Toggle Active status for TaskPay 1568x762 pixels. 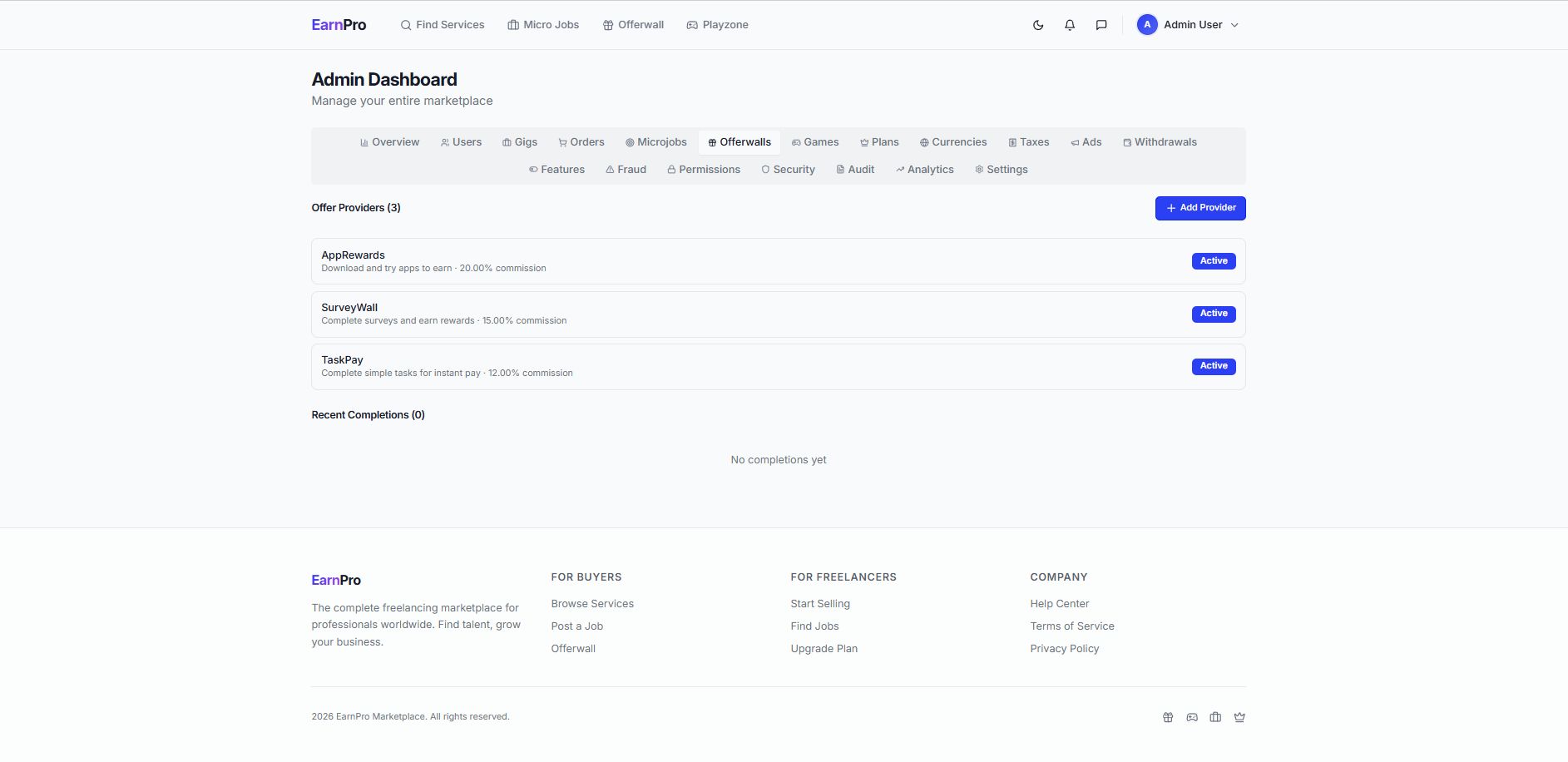pyautogui.click(x=1214, y=366)
